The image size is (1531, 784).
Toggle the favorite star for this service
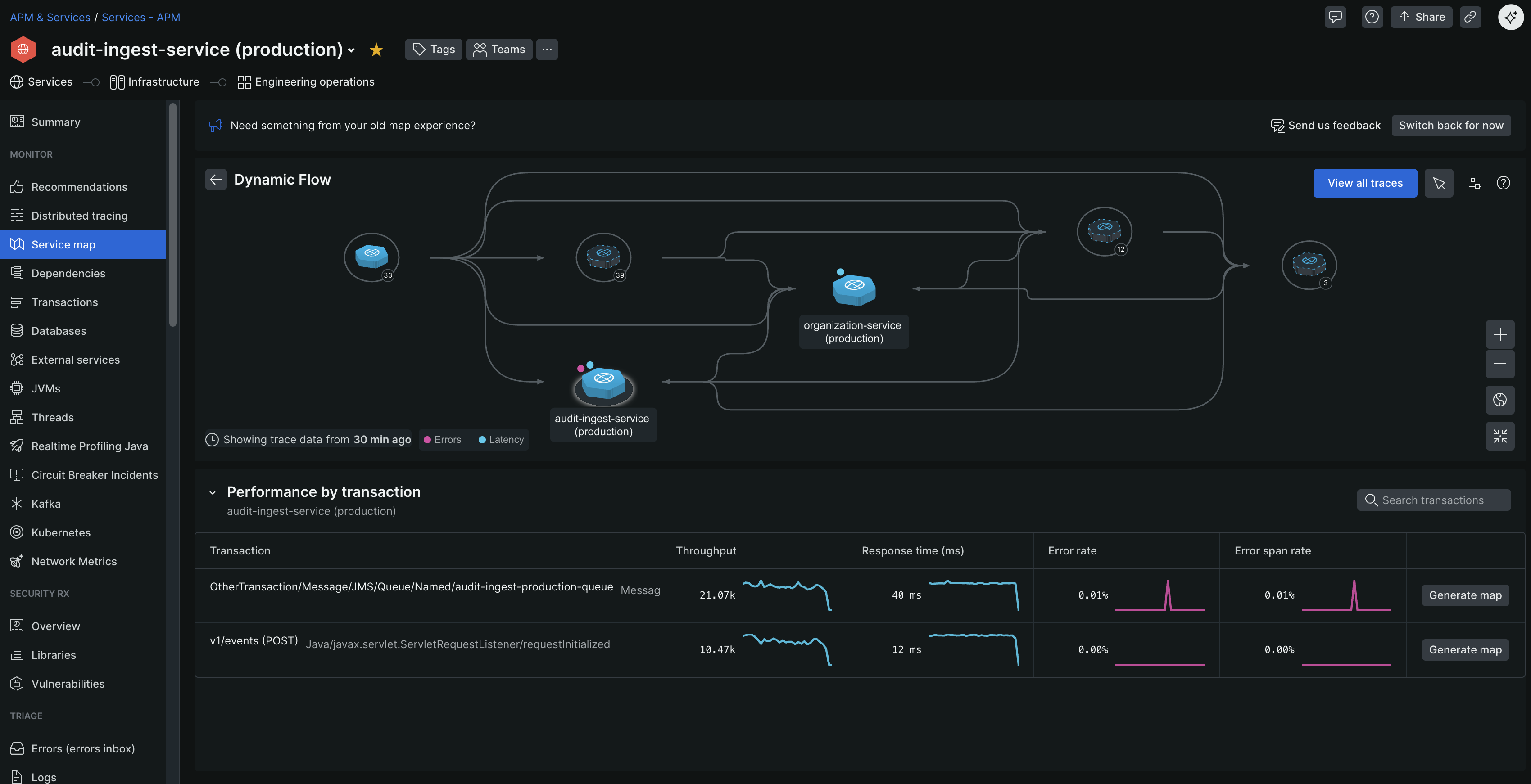point(376,50)
